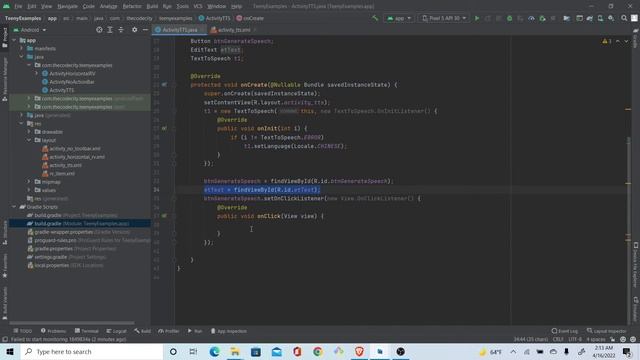Open the Build menu
Image resolution: width=640 pixels, height=360 pixels.
(152, 6)
